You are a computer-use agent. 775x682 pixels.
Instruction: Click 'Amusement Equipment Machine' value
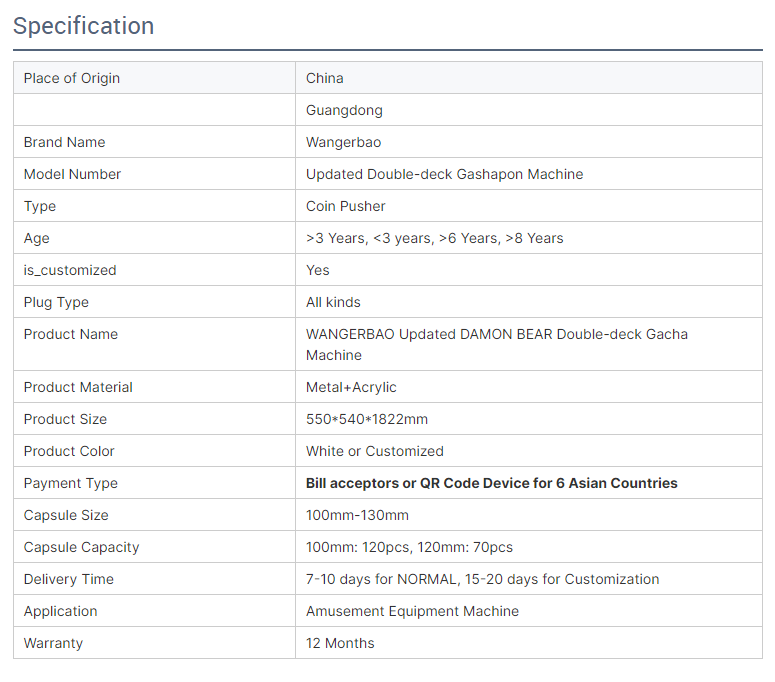(412, 611)
